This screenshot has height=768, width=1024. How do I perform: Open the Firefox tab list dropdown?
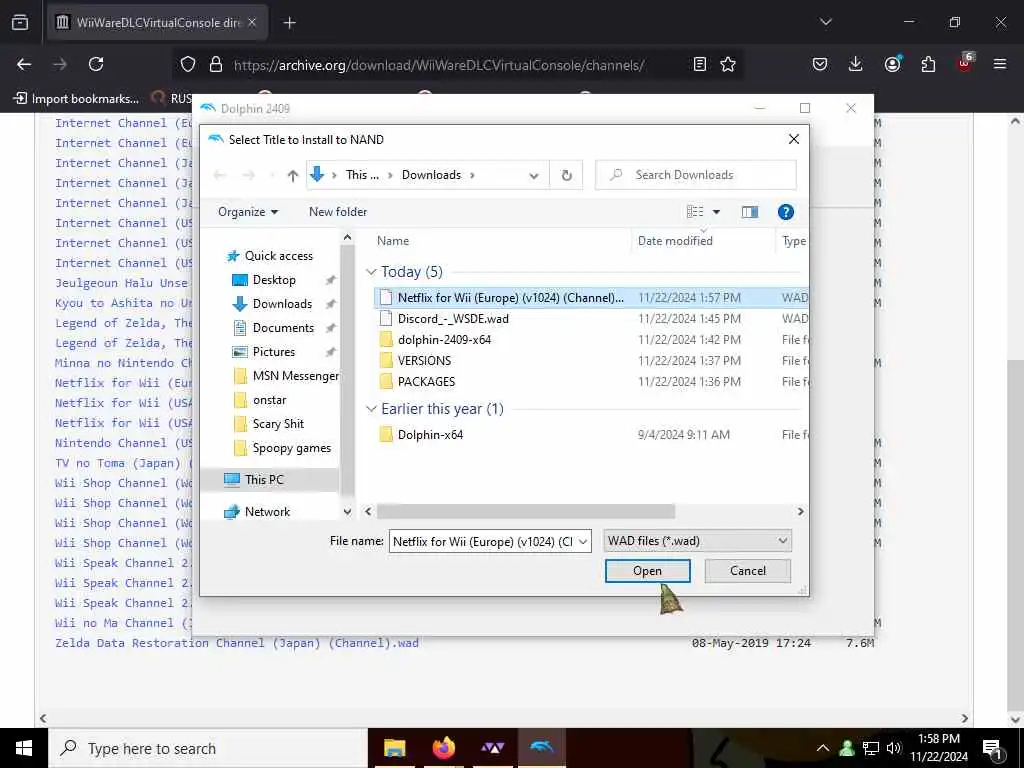[825, 22]
